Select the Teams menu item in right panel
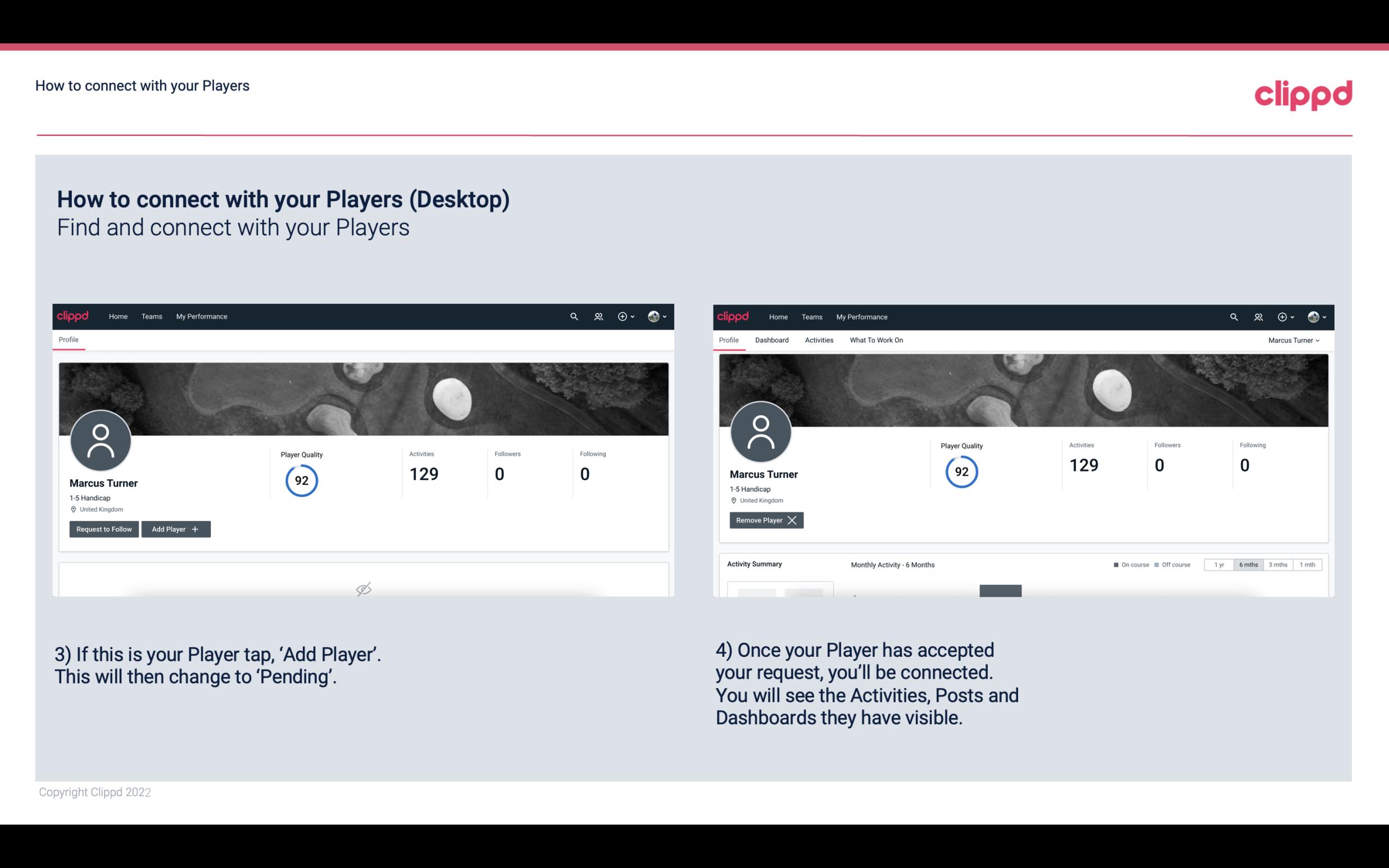This screenshot has width=1389, height=868. (x=811, y=317)
